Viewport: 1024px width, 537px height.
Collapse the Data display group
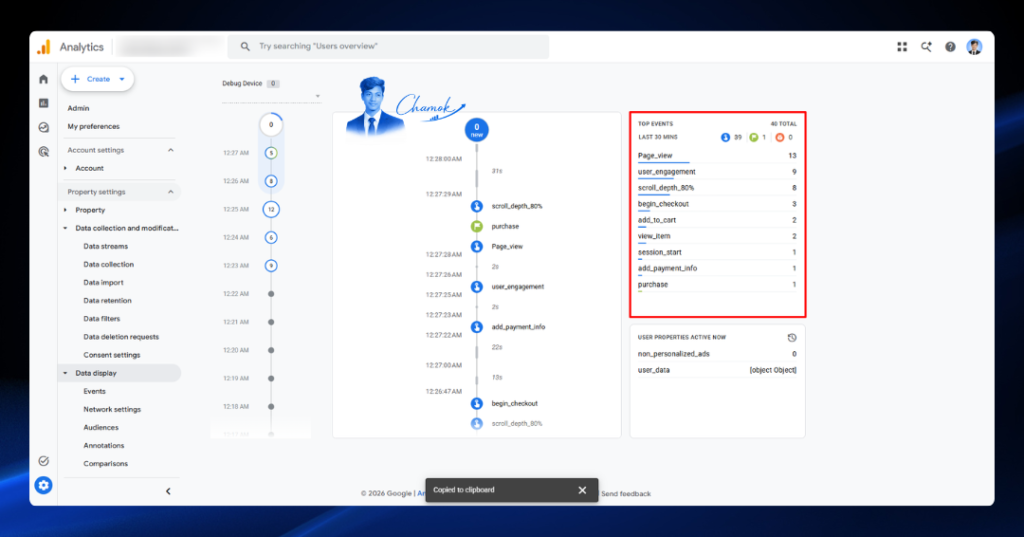pyautogui.click(x=65, y=373)
